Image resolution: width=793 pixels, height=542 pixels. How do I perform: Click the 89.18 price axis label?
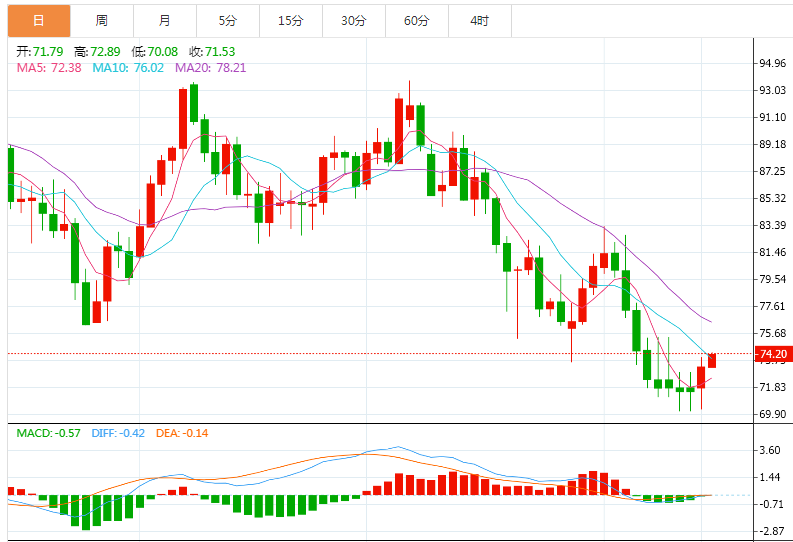click(x=773, y=144)
